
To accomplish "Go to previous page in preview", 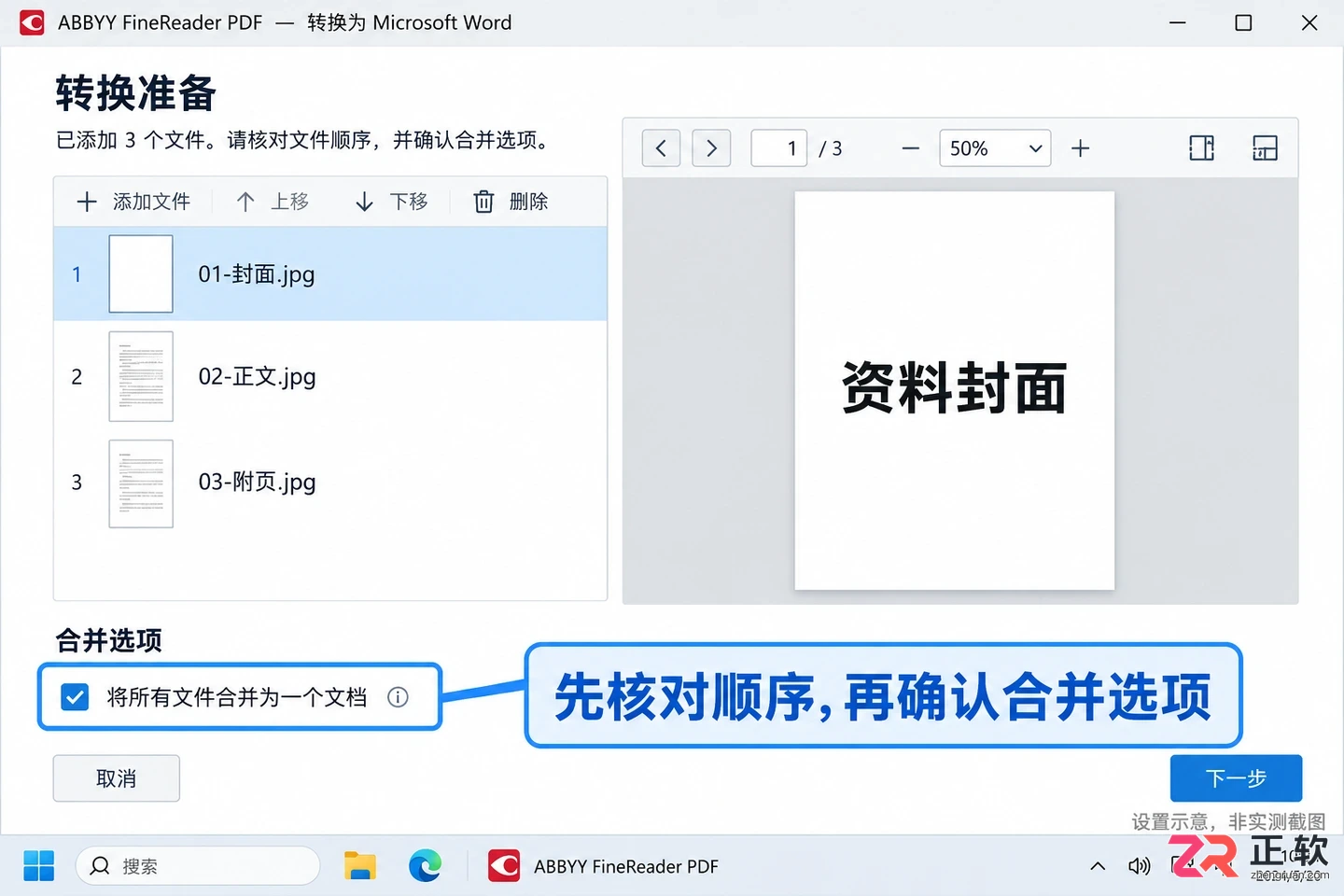I will click(661, 148).
